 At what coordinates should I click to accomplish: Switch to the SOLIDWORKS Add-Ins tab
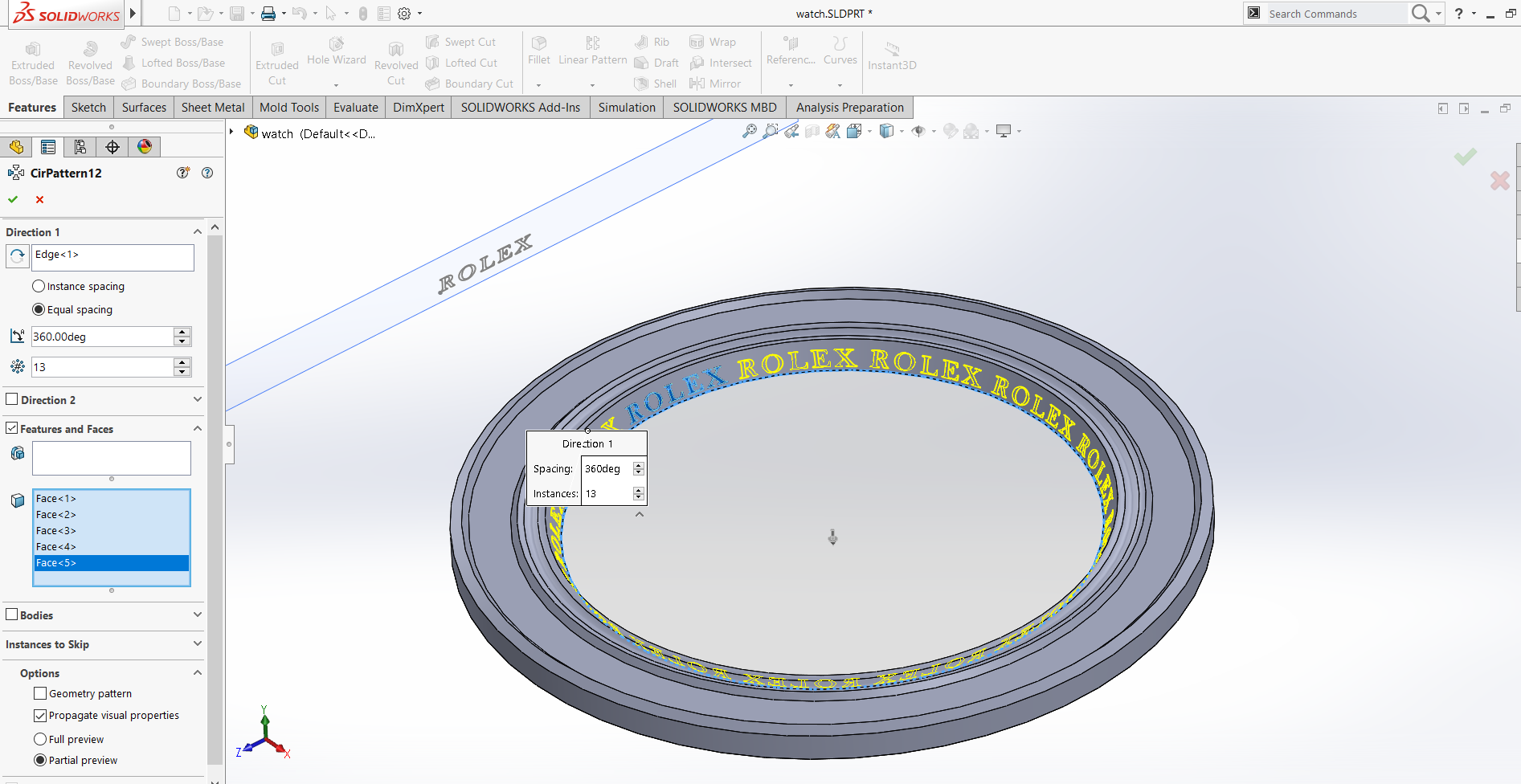(521, 108)
